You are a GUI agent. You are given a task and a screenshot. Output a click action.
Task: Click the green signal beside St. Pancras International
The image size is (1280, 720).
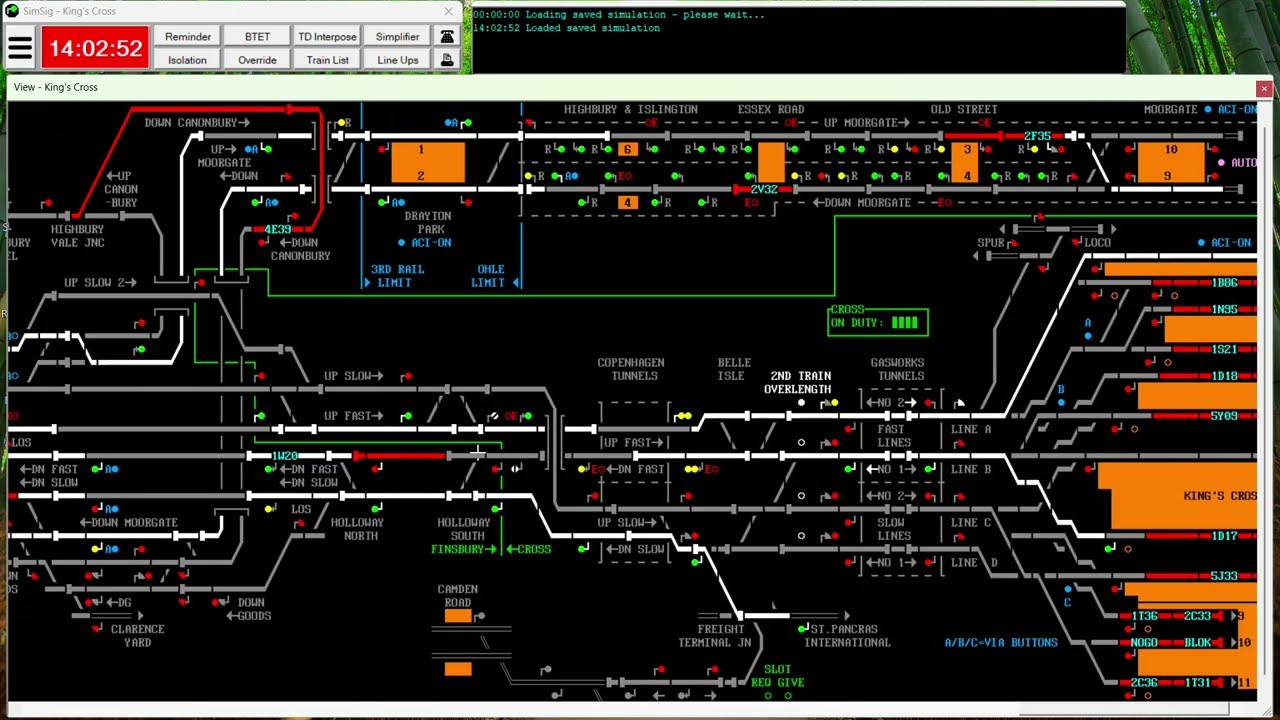click(x=803, y=628)
